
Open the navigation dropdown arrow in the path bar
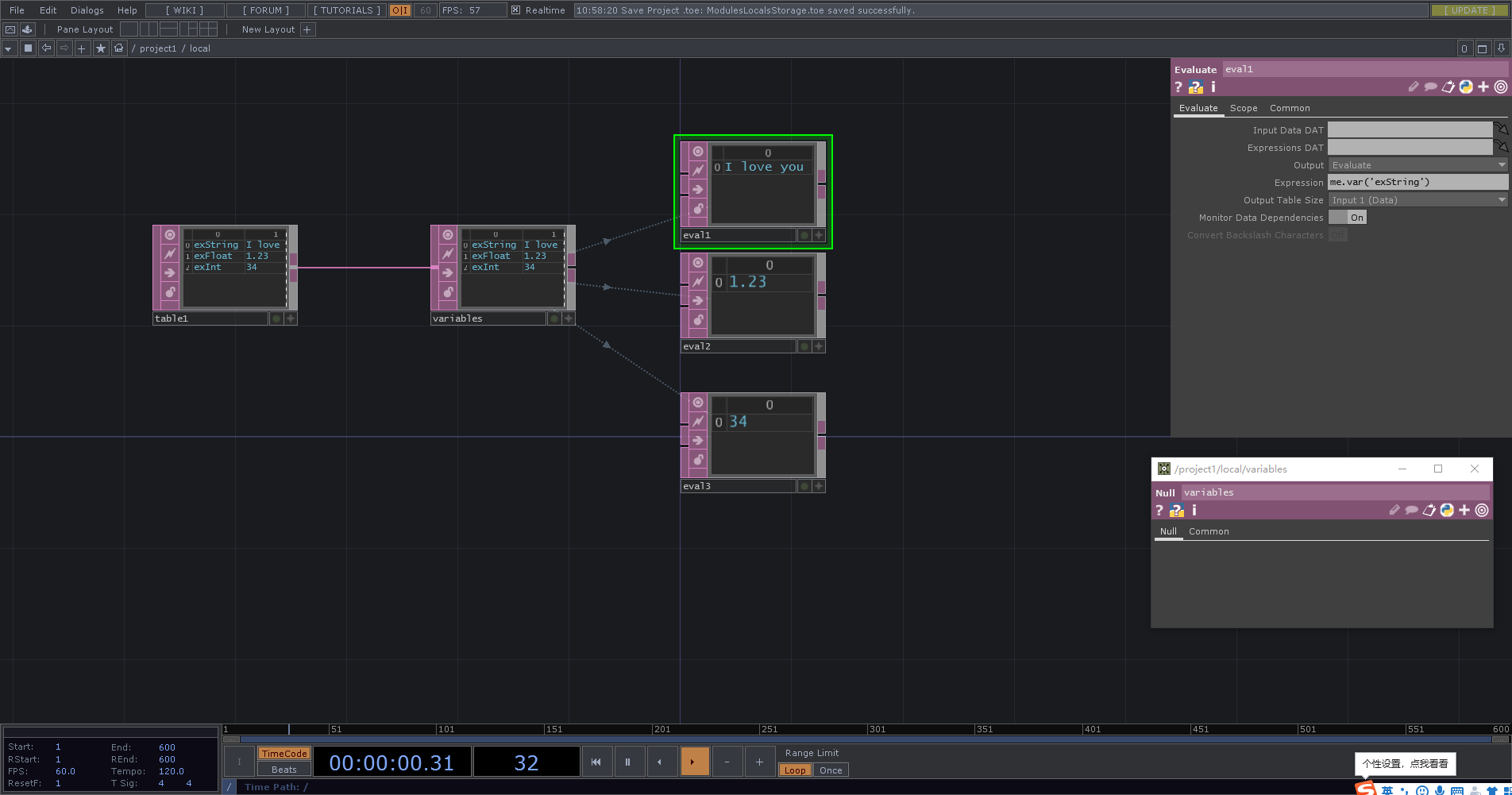pos(7,48)
